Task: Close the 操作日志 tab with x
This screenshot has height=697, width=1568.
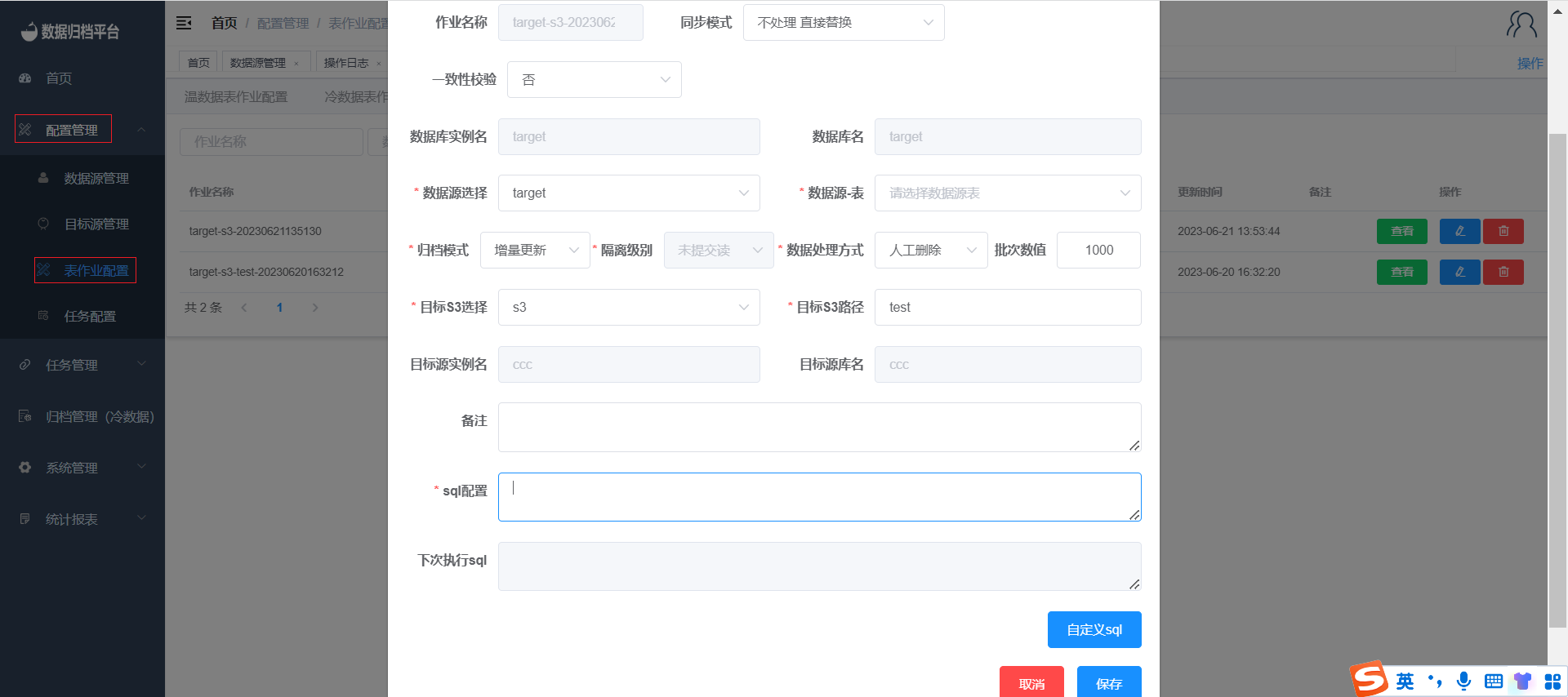Action: [x=379, y=64]
